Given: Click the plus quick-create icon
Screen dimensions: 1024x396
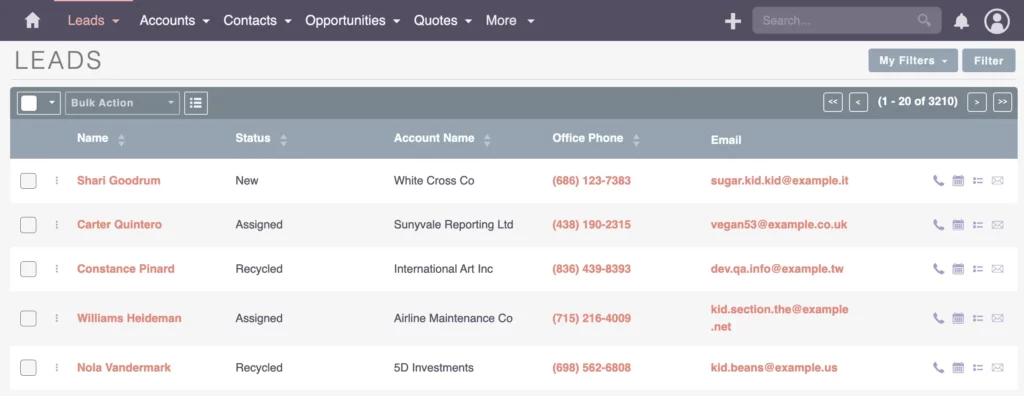Looking at the screenshot, I should click(733, 21).
